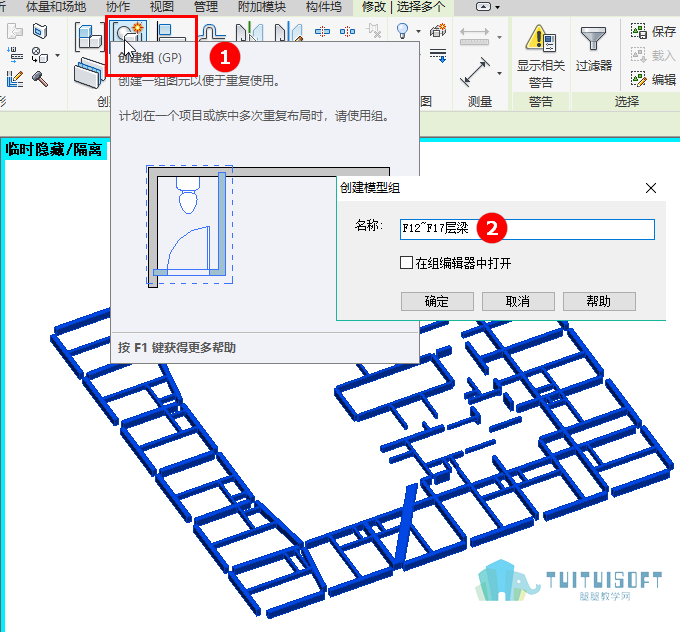Expand the lightbulb Hide in View dropdown
The height and width of the screenshot is (632, 680).
tap(418, 31)
